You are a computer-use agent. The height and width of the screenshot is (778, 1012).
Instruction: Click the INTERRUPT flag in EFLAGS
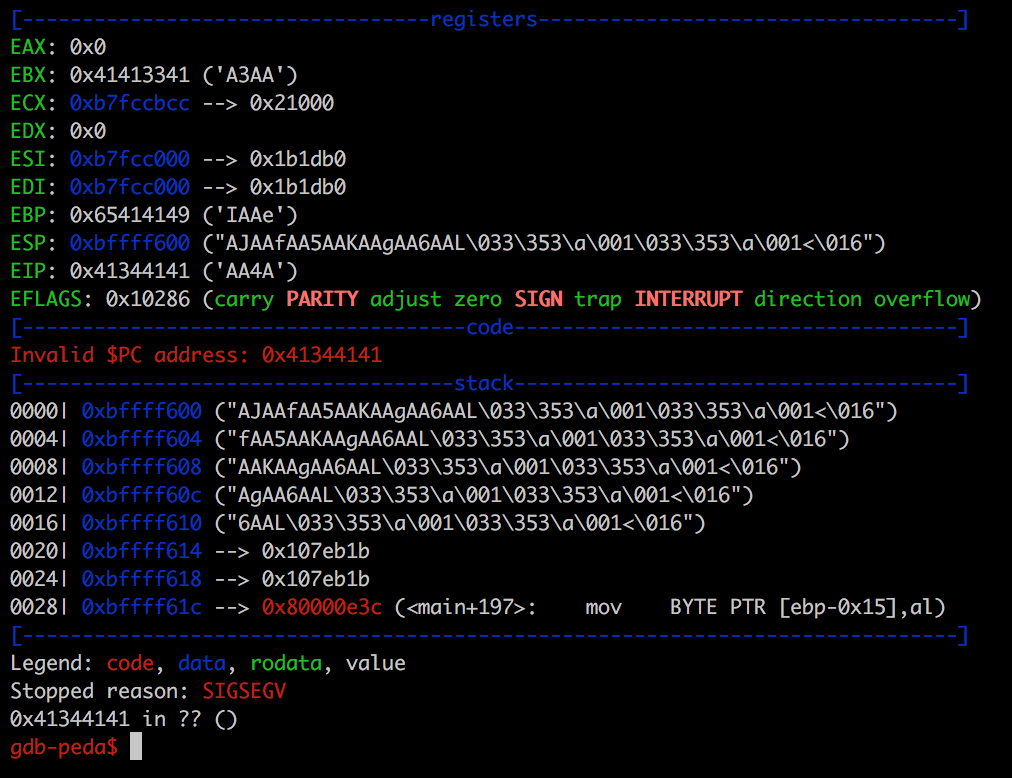pyautogui.click(x=688, y=299)
